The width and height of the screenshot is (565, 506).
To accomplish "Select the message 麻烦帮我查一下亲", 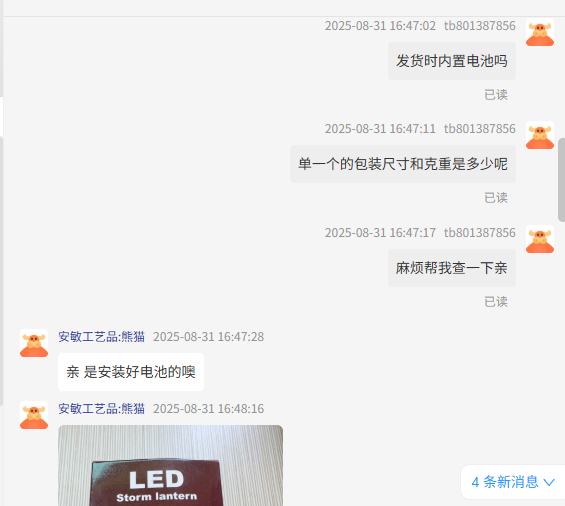I will pyautogui.click(x=452, y=268).
